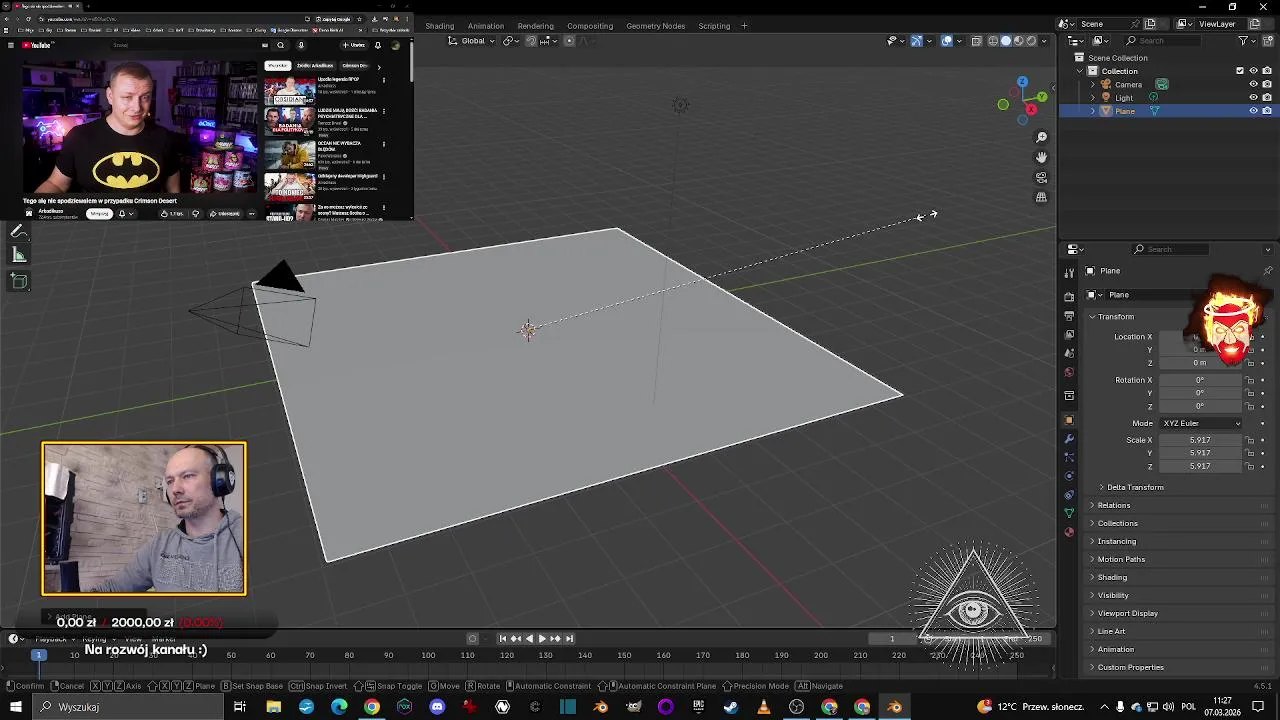Click the Rotation Z value field
This screenshot has width=1280, height=720.
point(1200,406)
